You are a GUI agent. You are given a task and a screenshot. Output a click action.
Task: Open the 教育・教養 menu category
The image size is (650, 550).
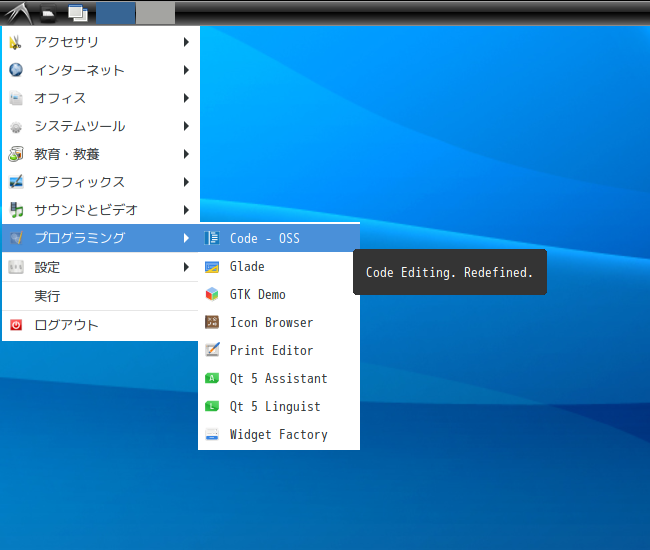point(101,154)
